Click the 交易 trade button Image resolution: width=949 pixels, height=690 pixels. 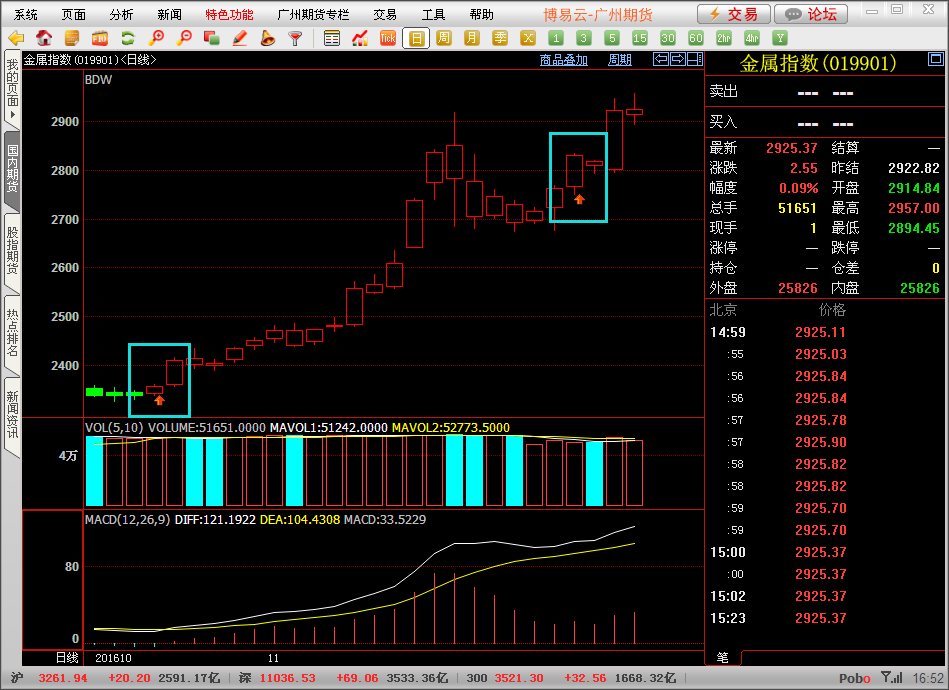[734, 14]
